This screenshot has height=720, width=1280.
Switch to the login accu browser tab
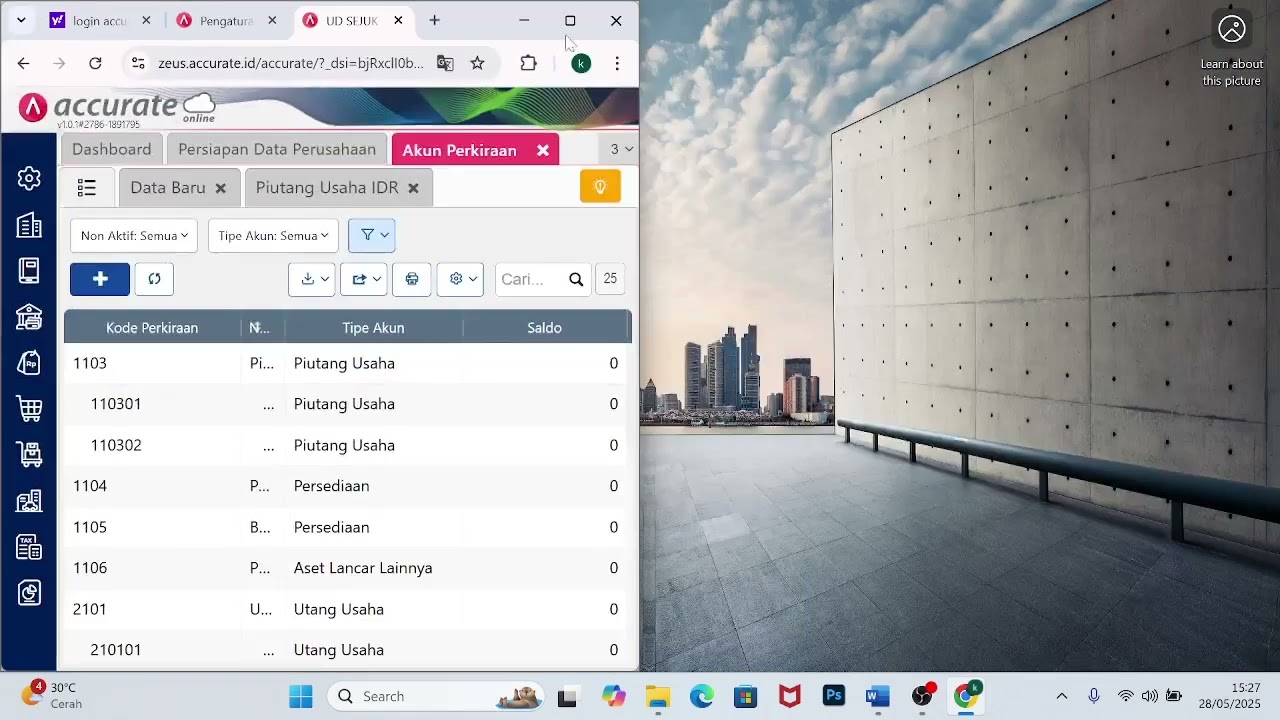pos(100,20)
